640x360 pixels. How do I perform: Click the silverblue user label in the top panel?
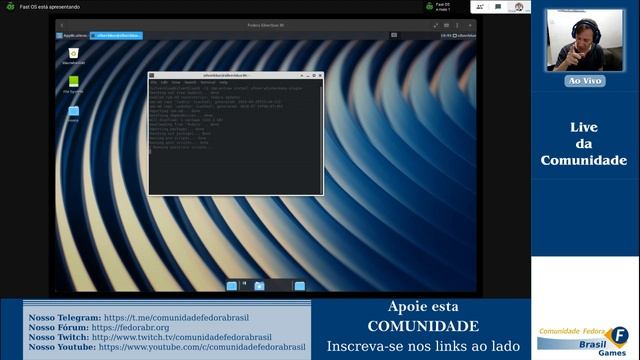(466, 36)
